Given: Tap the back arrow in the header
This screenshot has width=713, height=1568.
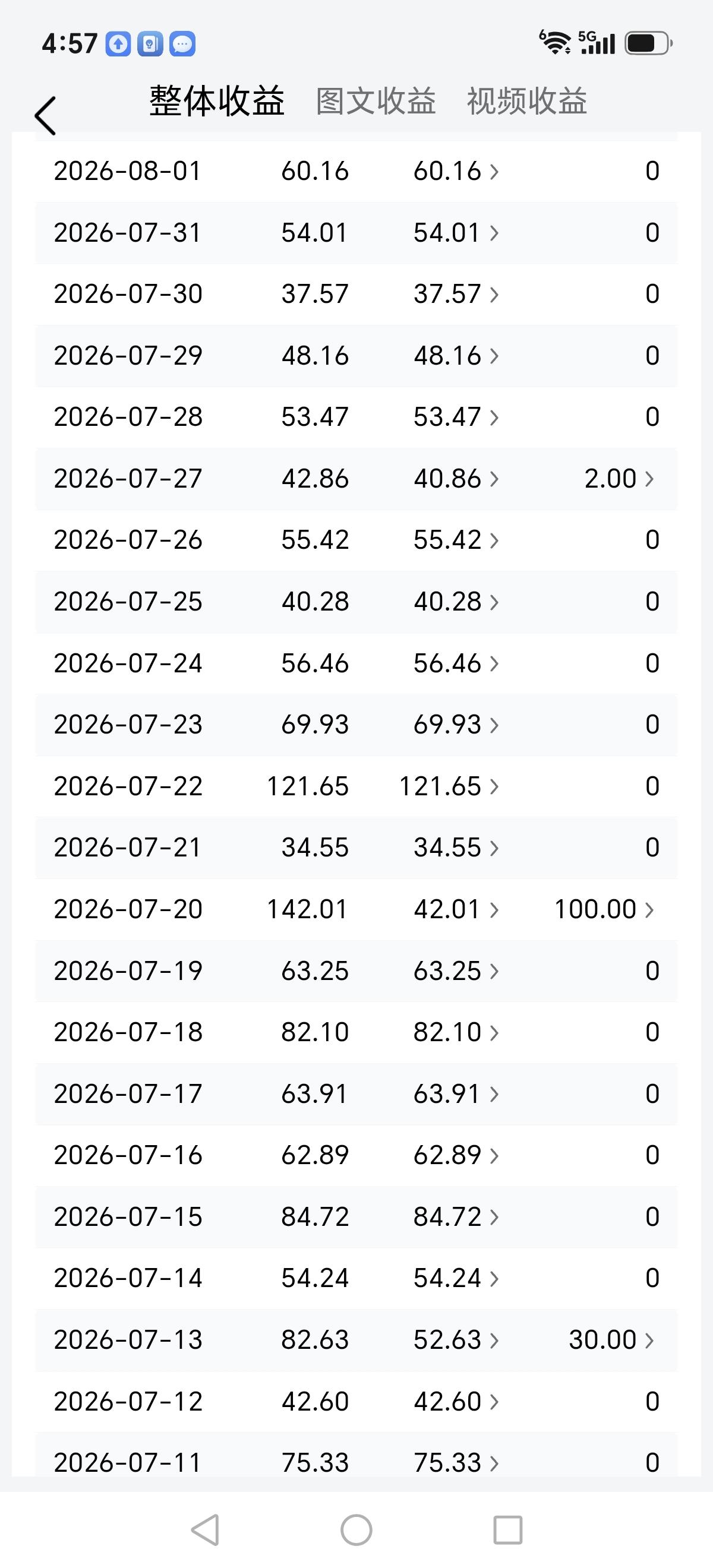Looking at the screenshot, I should (46, 115).
